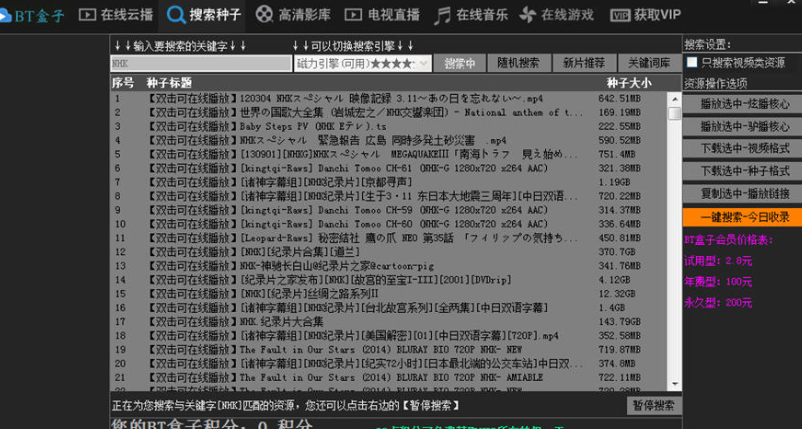The image size is (802, 429).
Task: Open the 关键词库 button
Action: point(649,63)
